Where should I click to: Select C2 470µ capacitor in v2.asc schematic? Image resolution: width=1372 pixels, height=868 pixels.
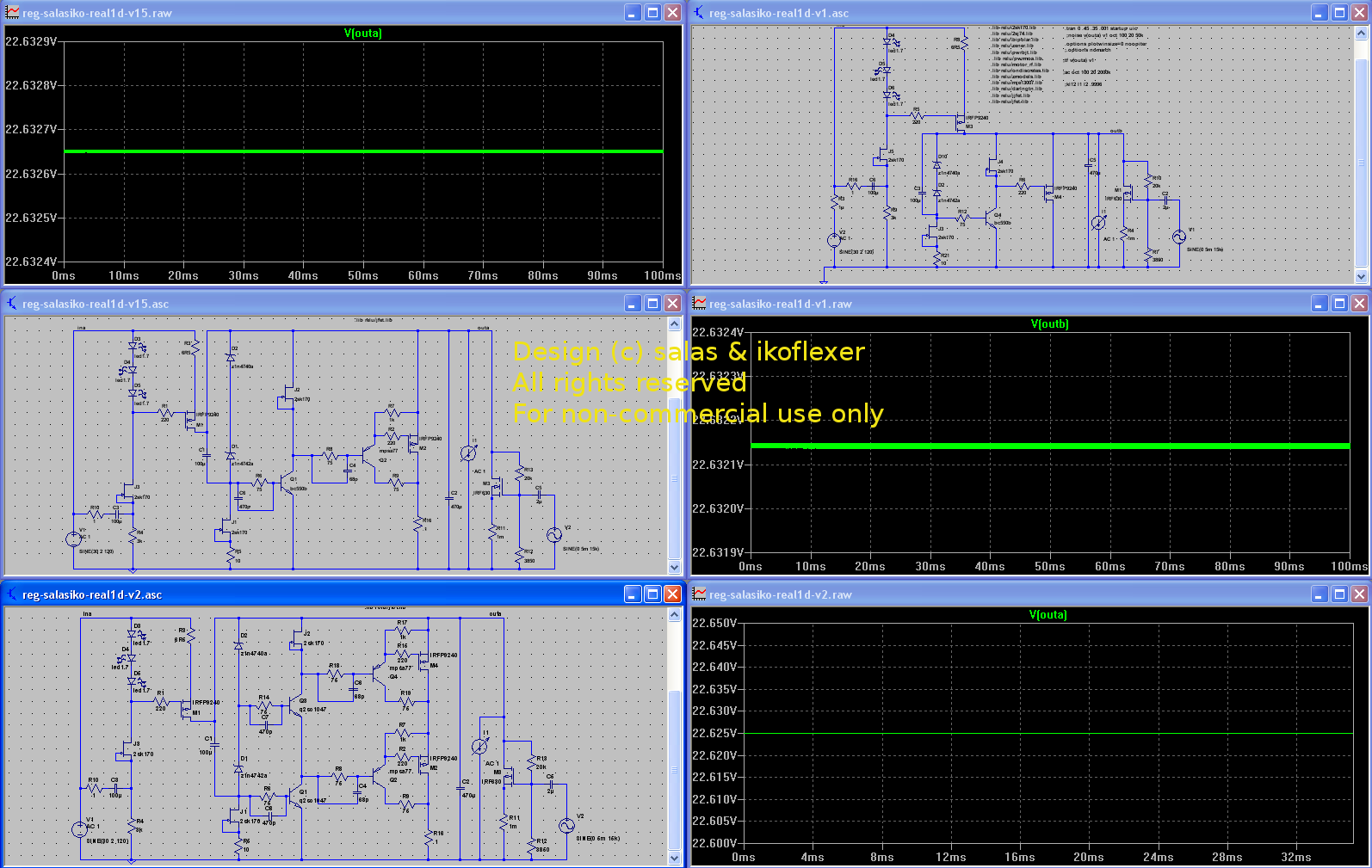click(459, 789)
